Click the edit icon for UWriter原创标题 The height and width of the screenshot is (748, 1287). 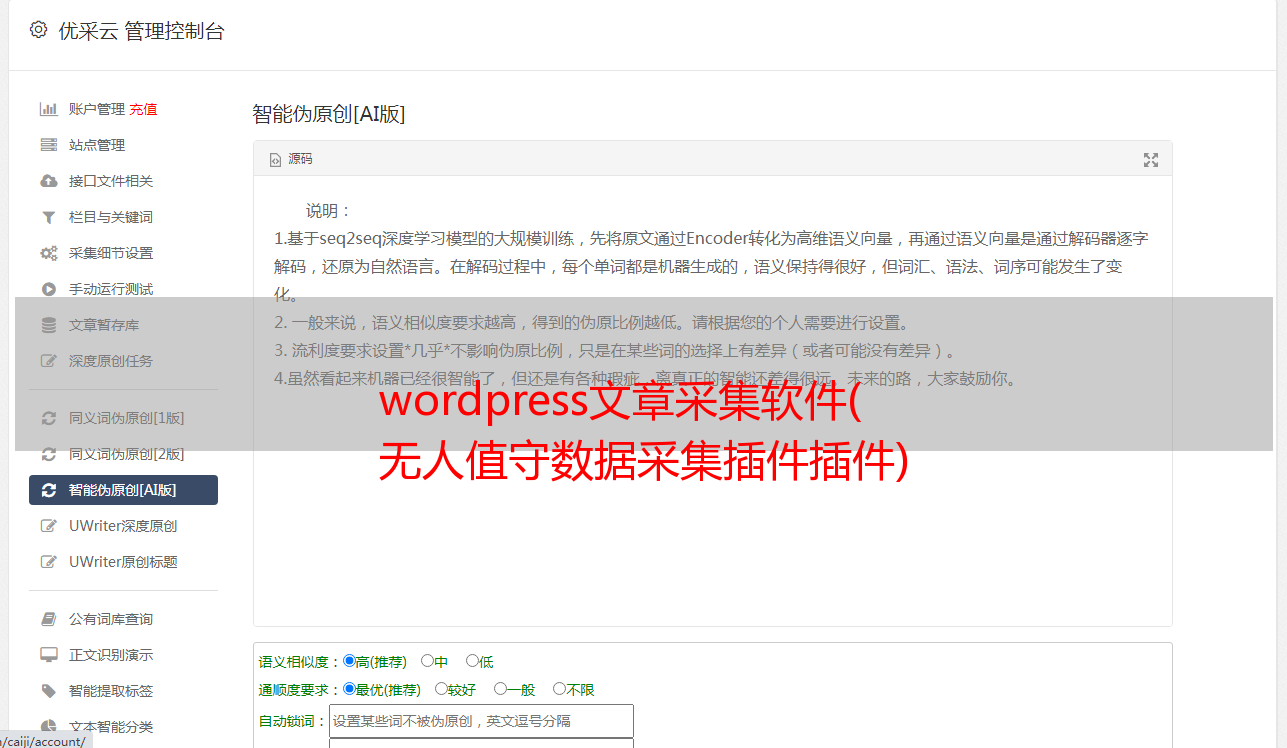48,562
